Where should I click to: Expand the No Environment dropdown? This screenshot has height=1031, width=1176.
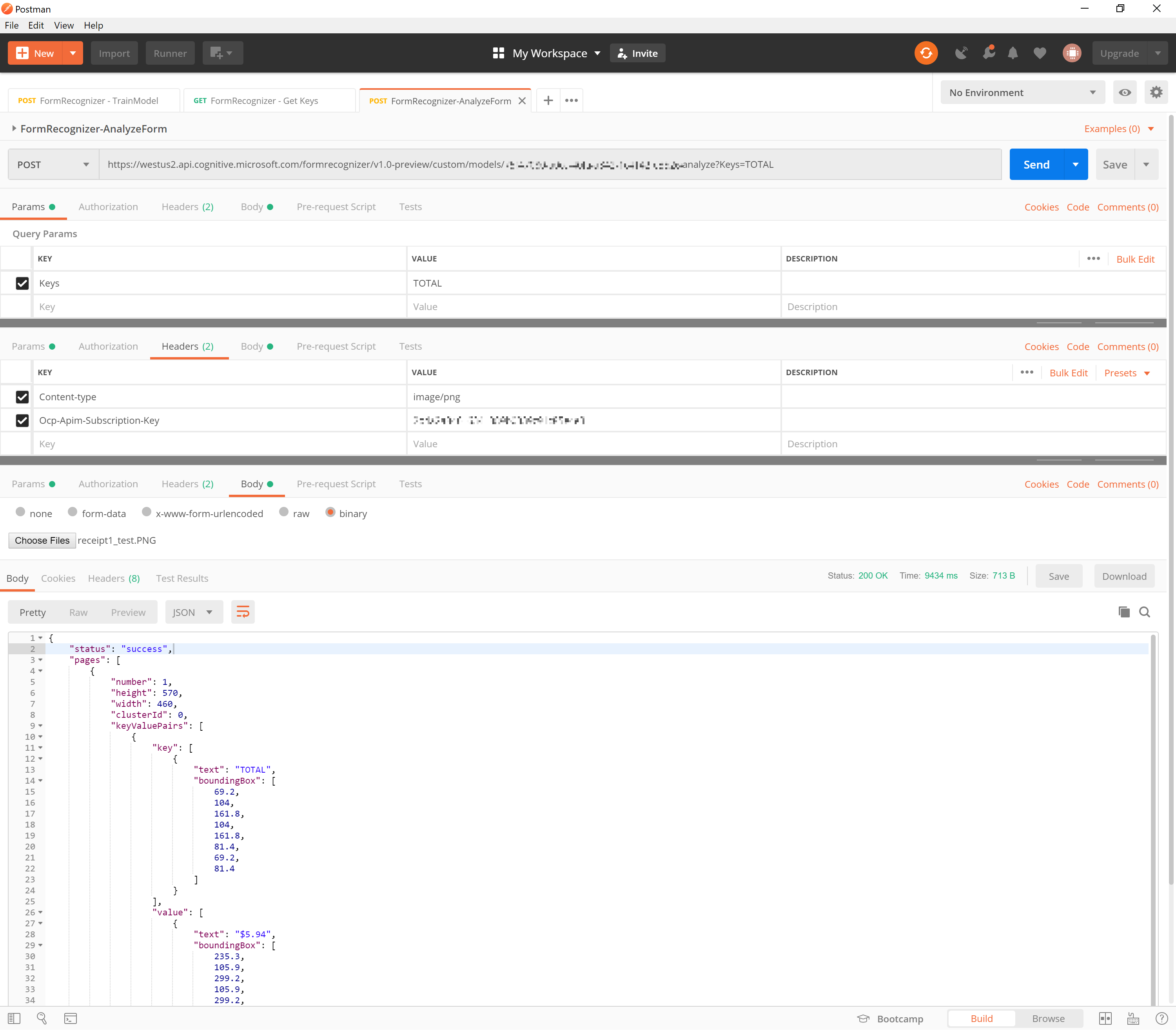coord(1022,93)
